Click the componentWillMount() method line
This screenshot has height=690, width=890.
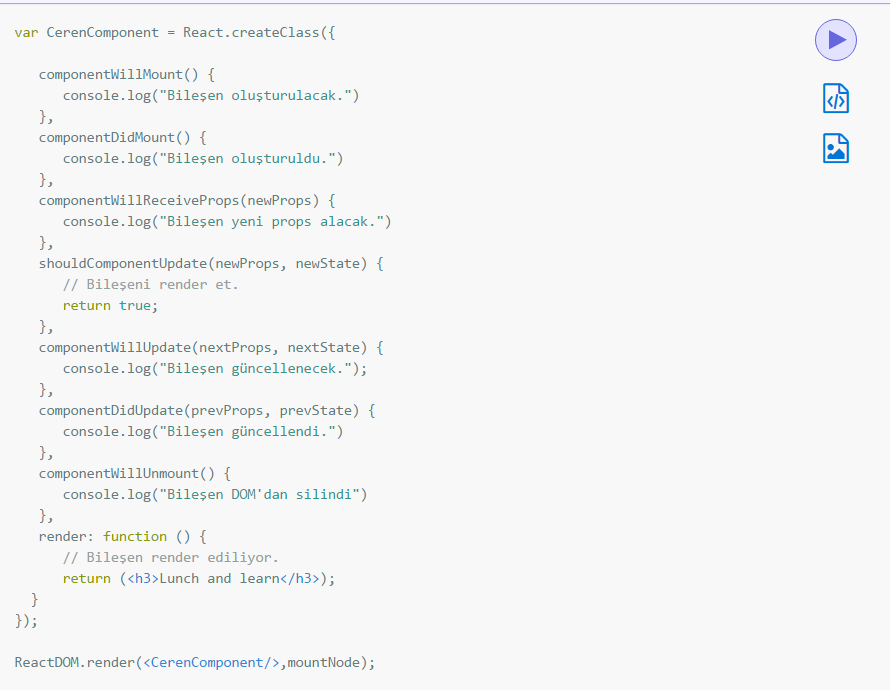127,75
